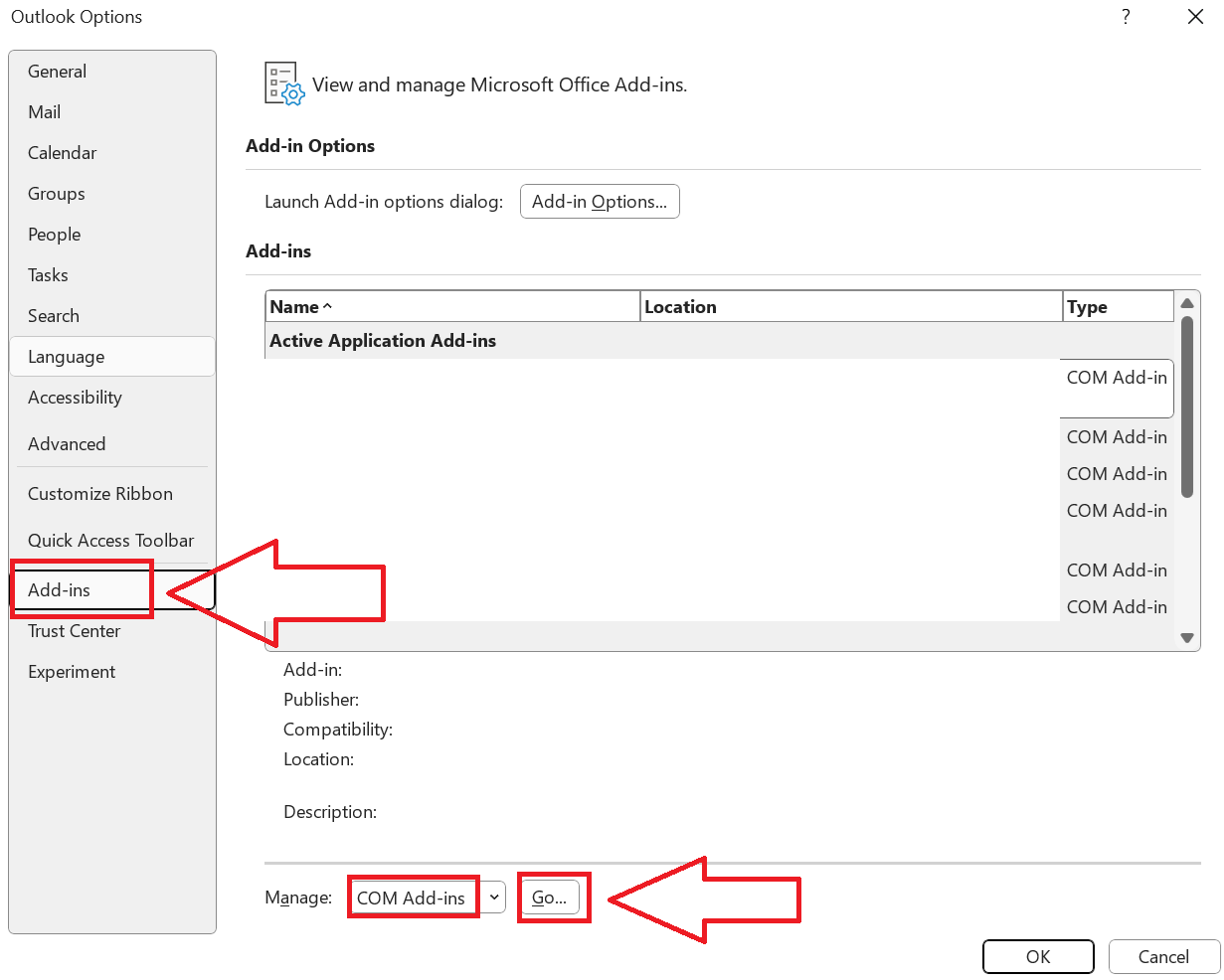Close the Outlook Options window
1224x980 pixels.
point(1196,17)
